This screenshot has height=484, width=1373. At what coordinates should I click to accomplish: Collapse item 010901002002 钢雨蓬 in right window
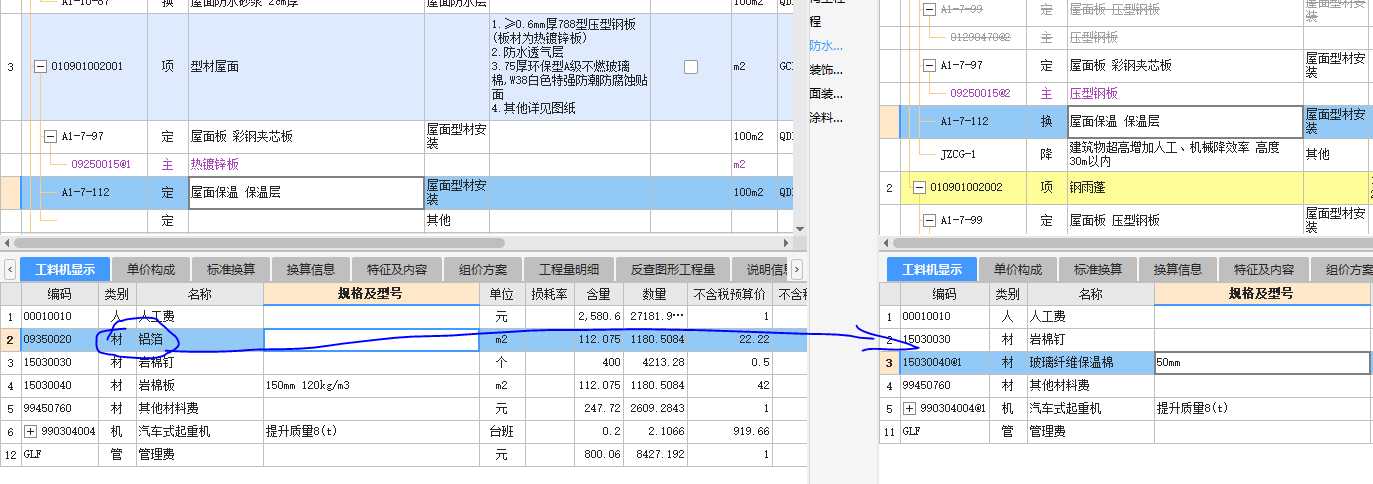coord(919,187)
